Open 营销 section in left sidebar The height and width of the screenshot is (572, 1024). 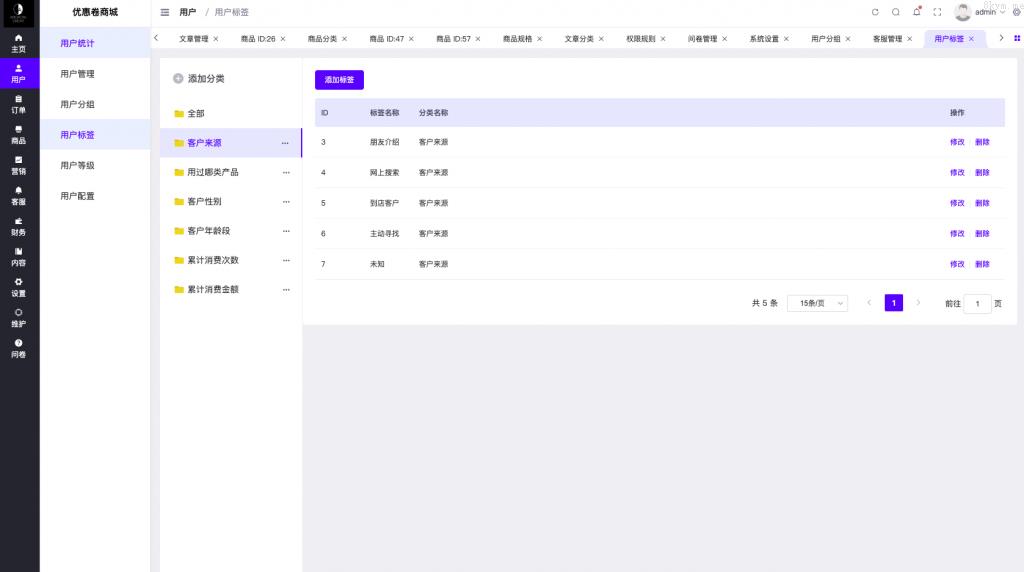tap(19, 166)
